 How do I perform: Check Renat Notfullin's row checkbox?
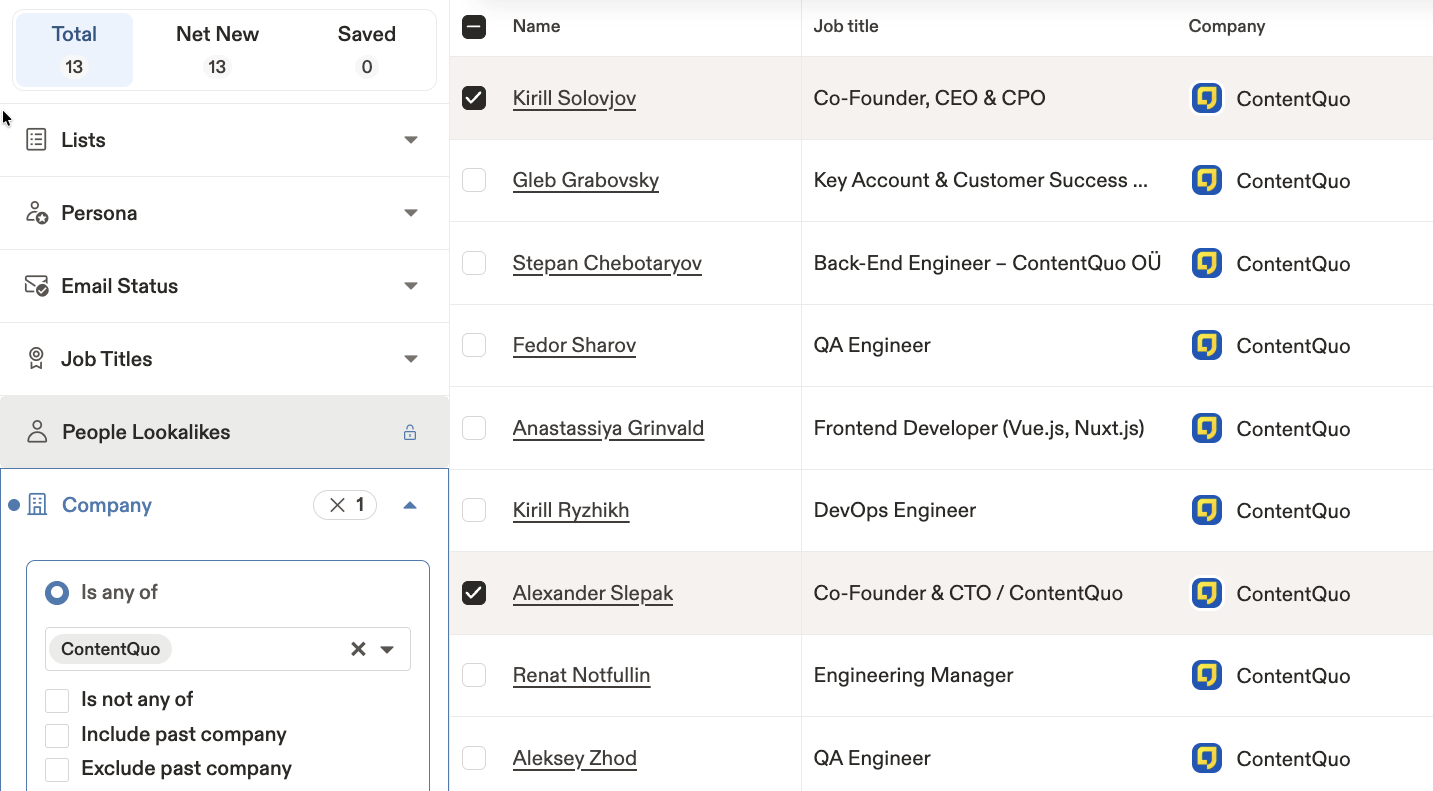[474, 675]
